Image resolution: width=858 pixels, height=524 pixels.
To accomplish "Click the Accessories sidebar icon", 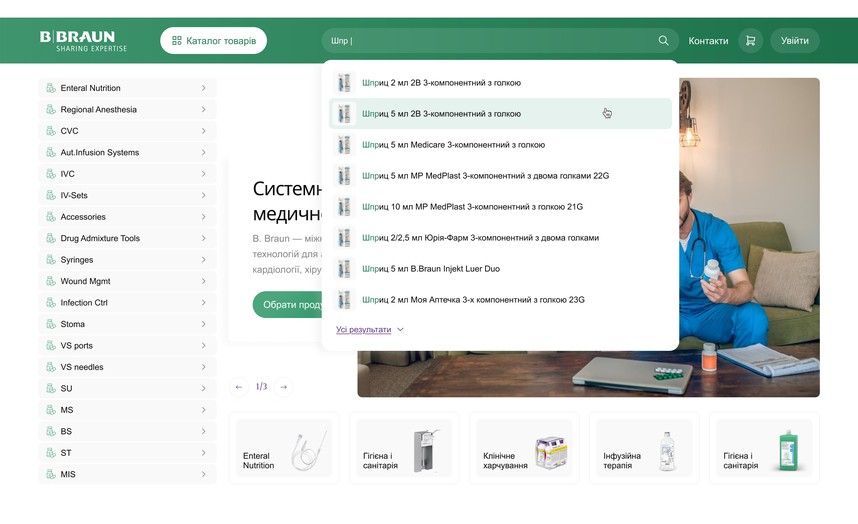I will [x=51, y=217].
